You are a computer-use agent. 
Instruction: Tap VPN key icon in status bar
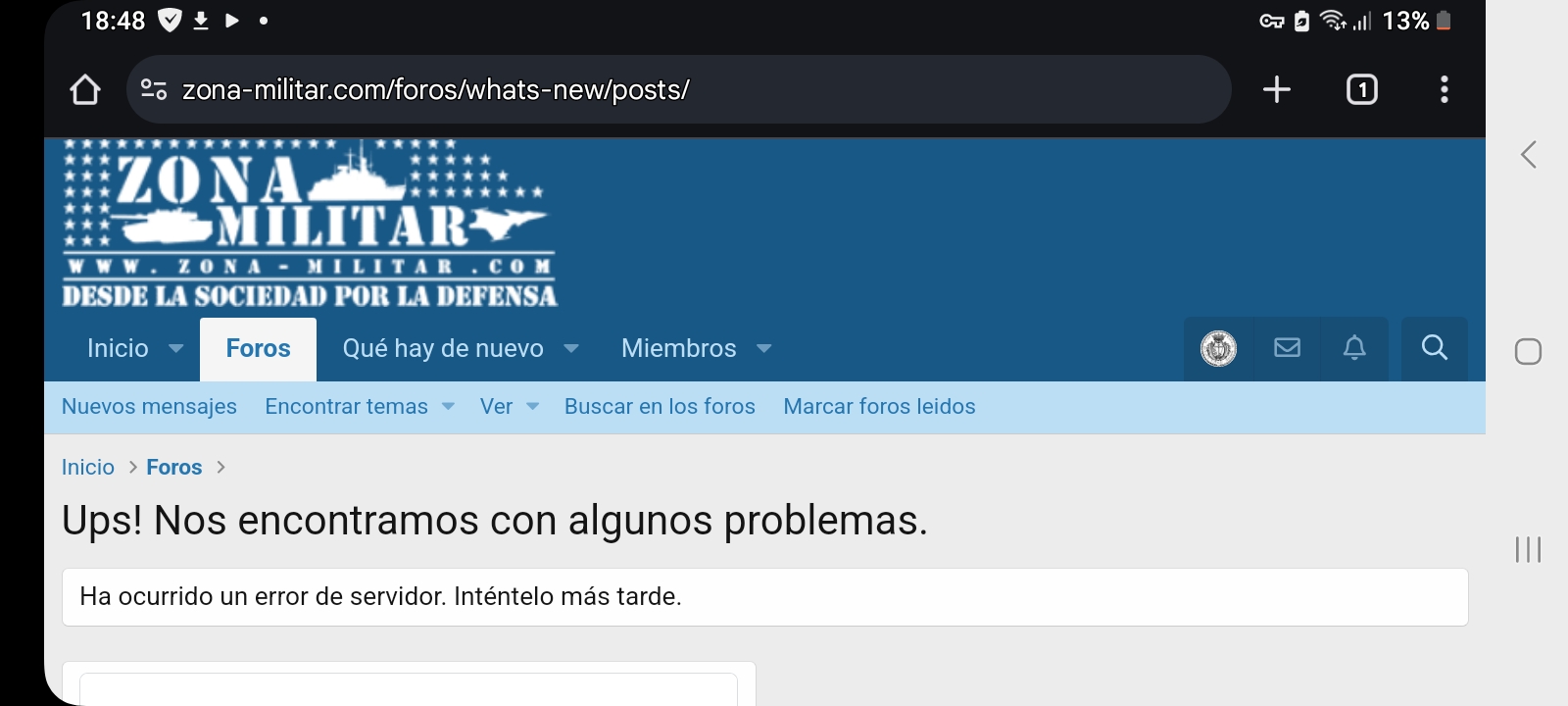click(1271, 21)
